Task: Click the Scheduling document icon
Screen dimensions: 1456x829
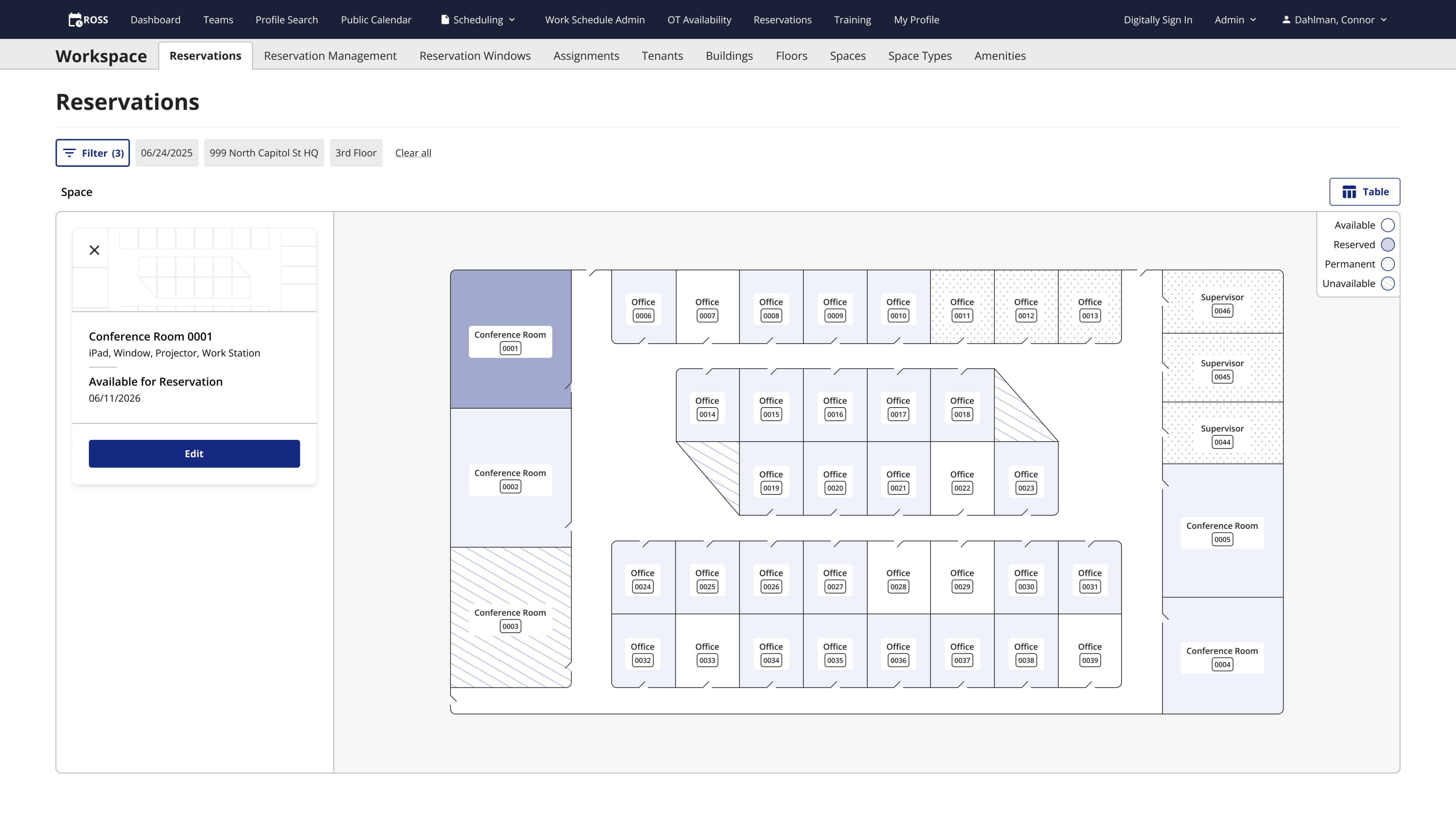Action: click(x=445, y=19)
